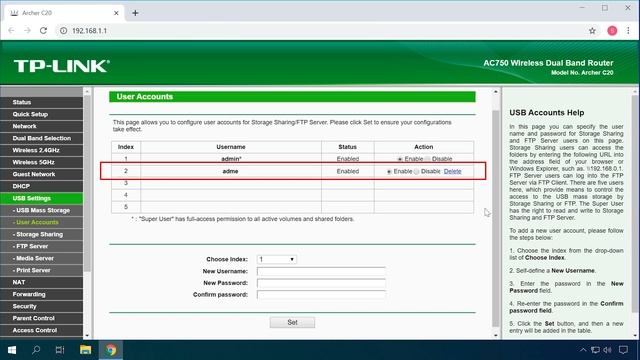
Task: Open the Choose Index dropdown
Action: 276,259
